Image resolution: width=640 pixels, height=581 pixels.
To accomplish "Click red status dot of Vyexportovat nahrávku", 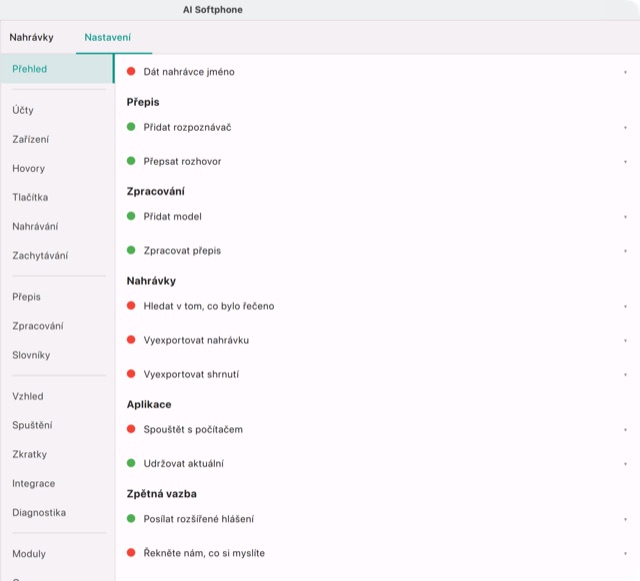I will tap(131, 340).
